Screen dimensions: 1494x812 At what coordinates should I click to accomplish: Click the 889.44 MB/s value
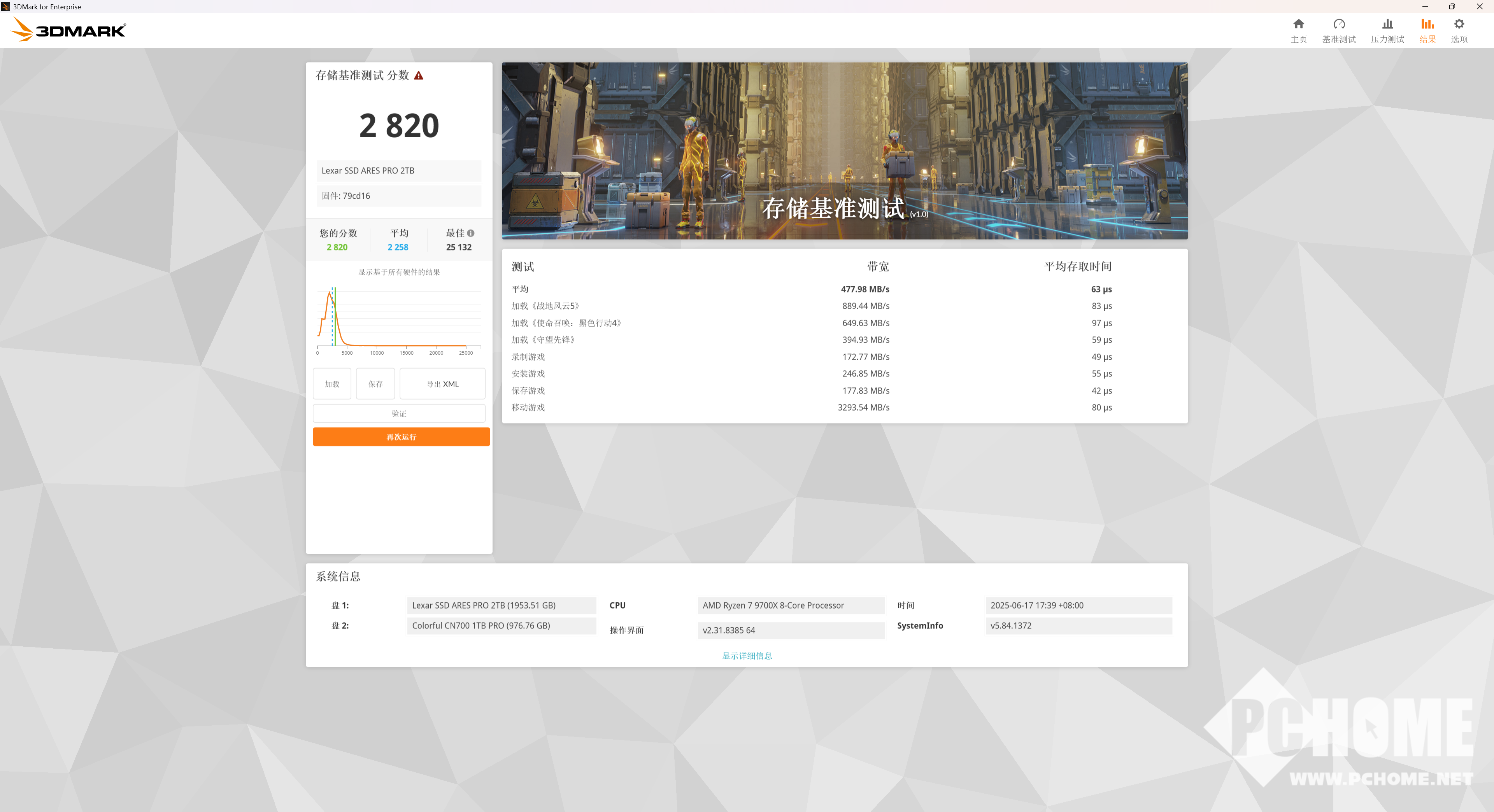click(865, 305)
